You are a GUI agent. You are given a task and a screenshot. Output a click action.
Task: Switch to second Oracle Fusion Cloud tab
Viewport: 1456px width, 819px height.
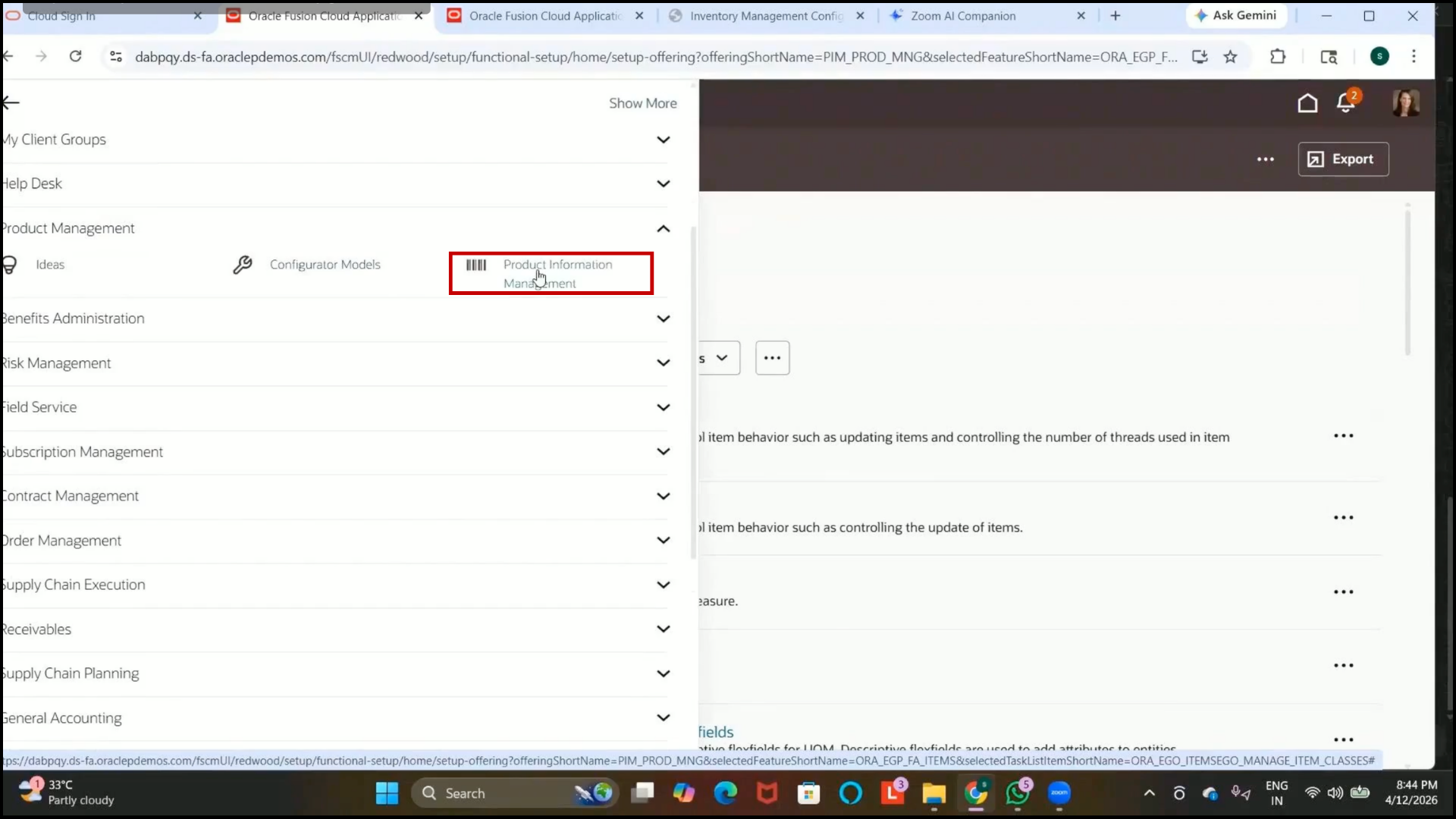[x=546, y=16]
